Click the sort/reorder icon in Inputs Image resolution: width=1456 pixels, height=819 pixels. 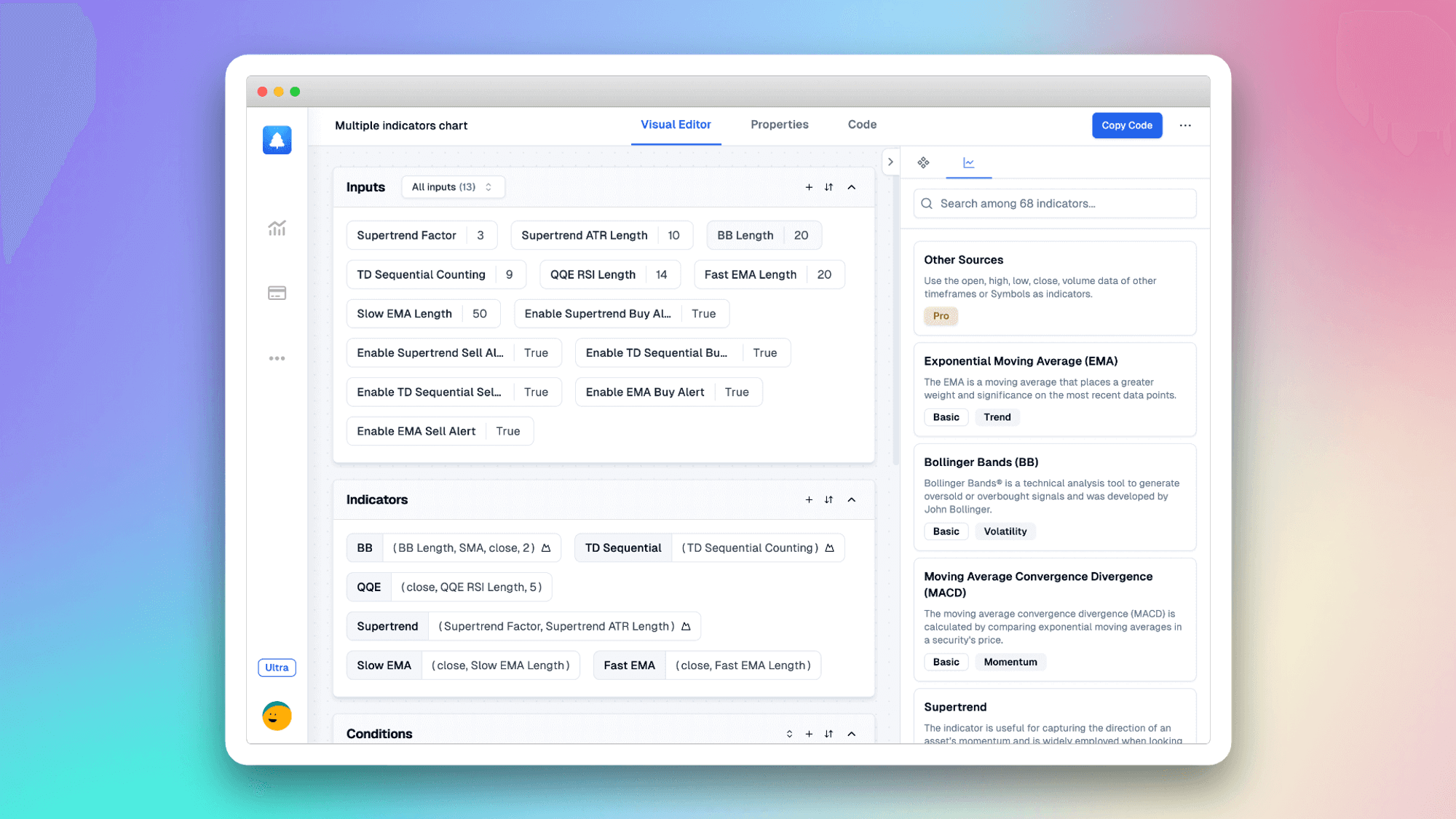pos(829,187)
